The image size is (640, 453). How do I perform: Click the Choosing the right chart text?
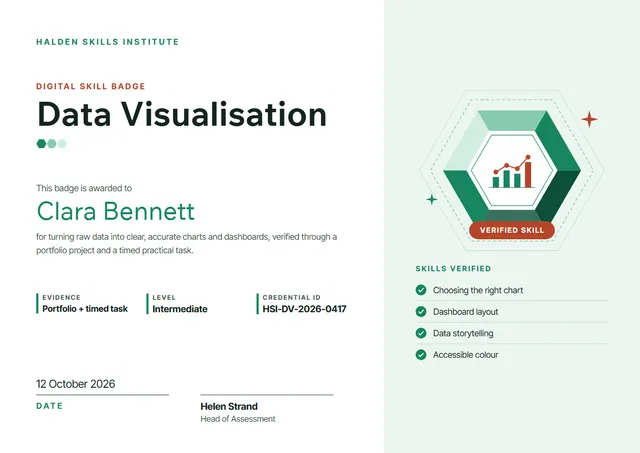click(x=478, y=290)
